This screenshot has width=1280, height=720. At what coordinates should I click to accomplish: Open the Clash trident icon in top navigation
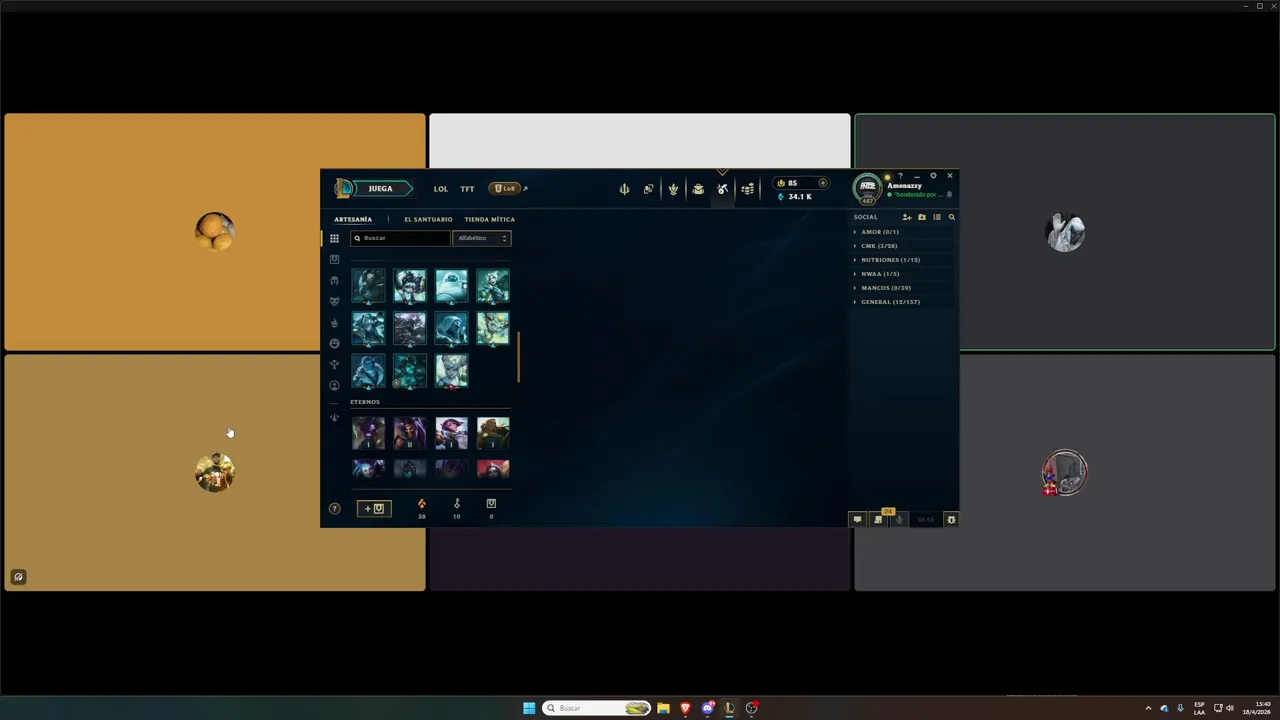[x=624, y=188]
